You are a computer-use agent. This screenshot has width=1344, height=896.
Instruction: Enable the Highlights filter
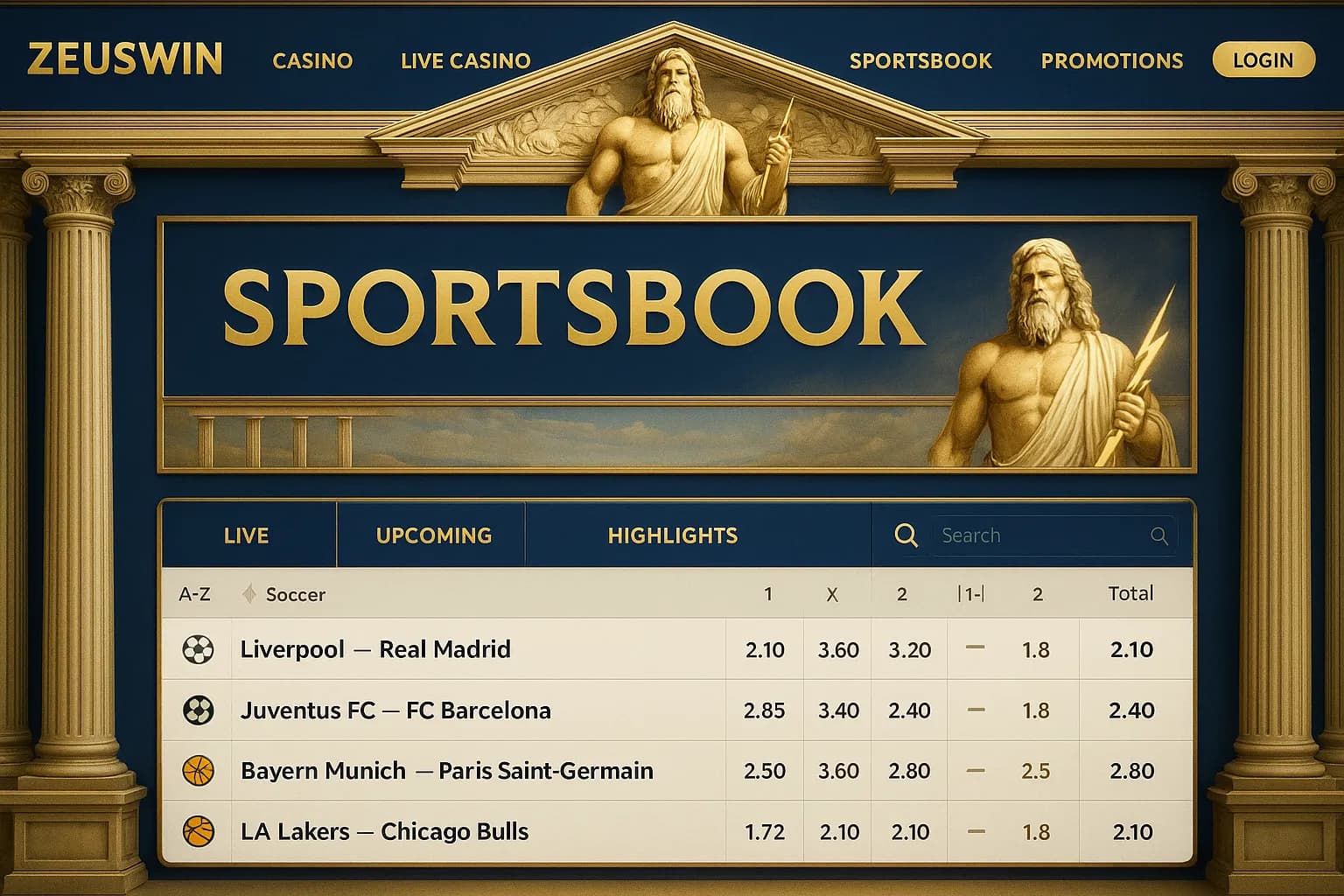(673, 535)
